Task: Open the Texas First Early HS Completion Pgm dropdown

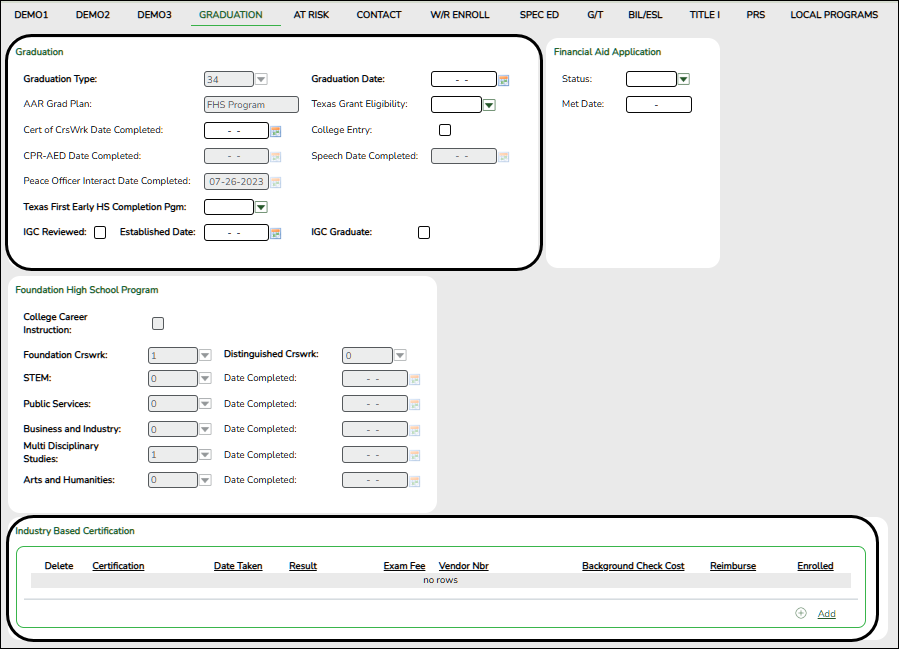Action: (259, 206)
